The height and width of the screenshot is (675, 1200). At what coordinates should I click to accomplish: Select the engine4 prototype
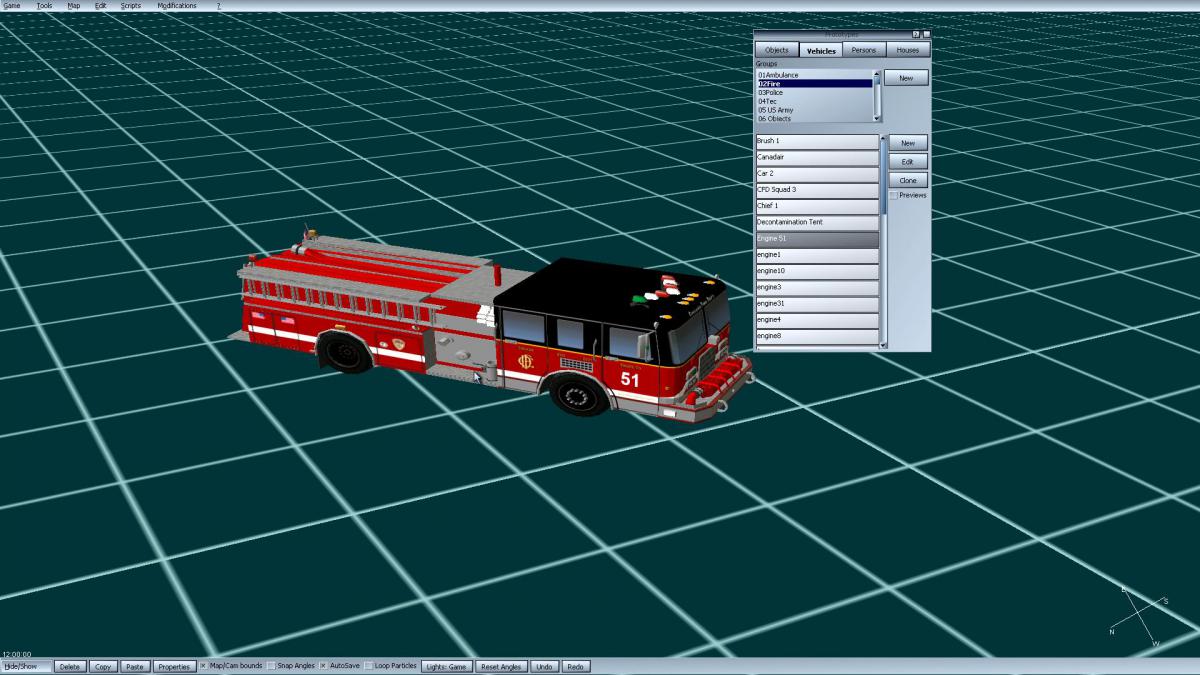click(x=817, y=319)
